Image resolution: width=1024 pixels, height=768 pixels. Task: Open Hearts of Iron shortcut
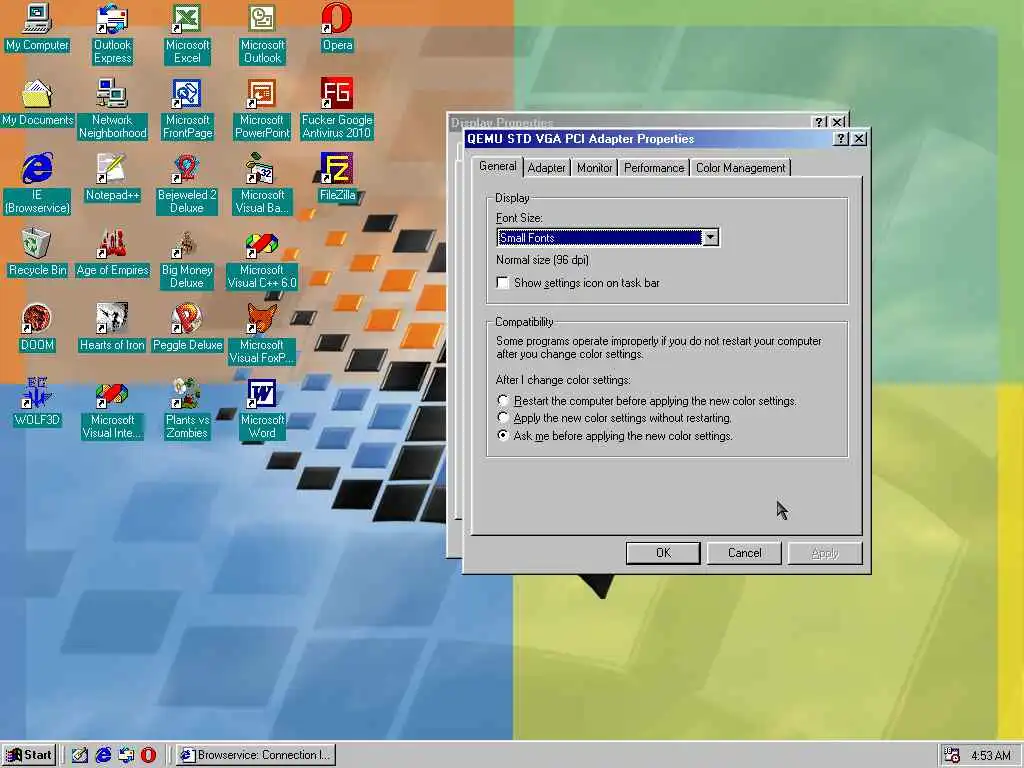112,327
